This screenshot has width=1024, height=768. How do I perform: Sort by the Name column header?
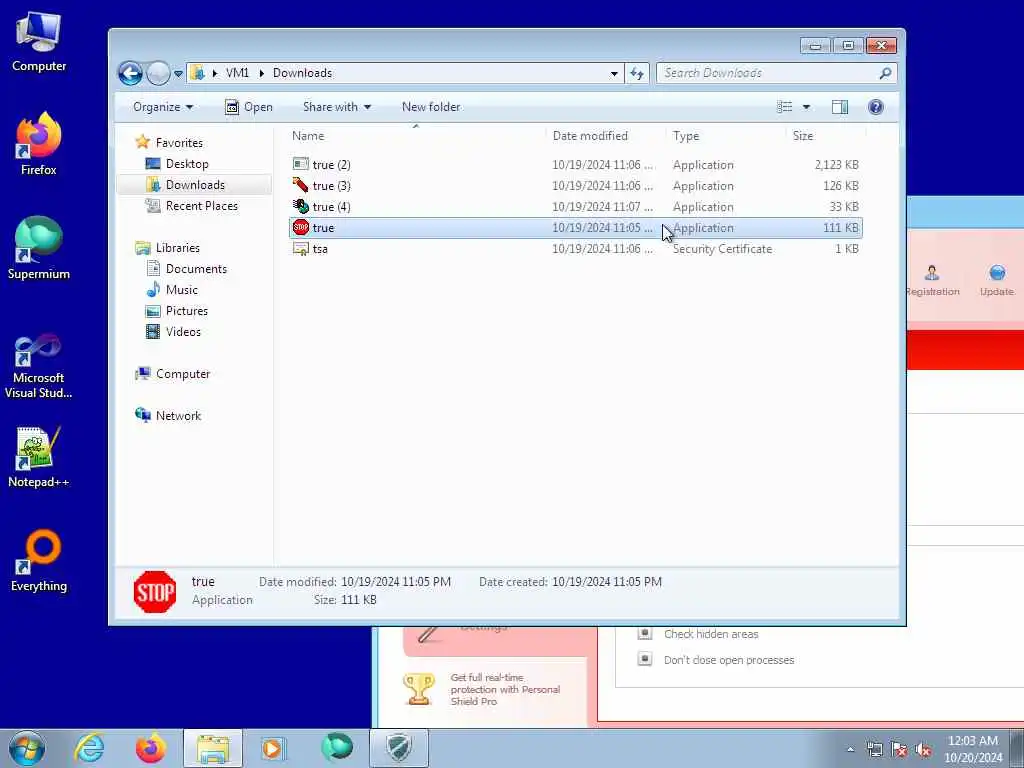coord(417,136)
